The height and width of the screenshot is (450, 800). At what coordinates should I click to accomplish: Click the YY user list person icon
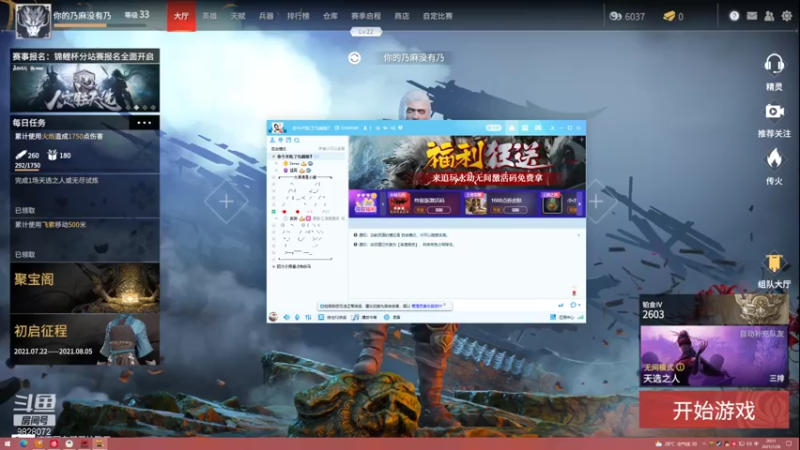[272, 140]
